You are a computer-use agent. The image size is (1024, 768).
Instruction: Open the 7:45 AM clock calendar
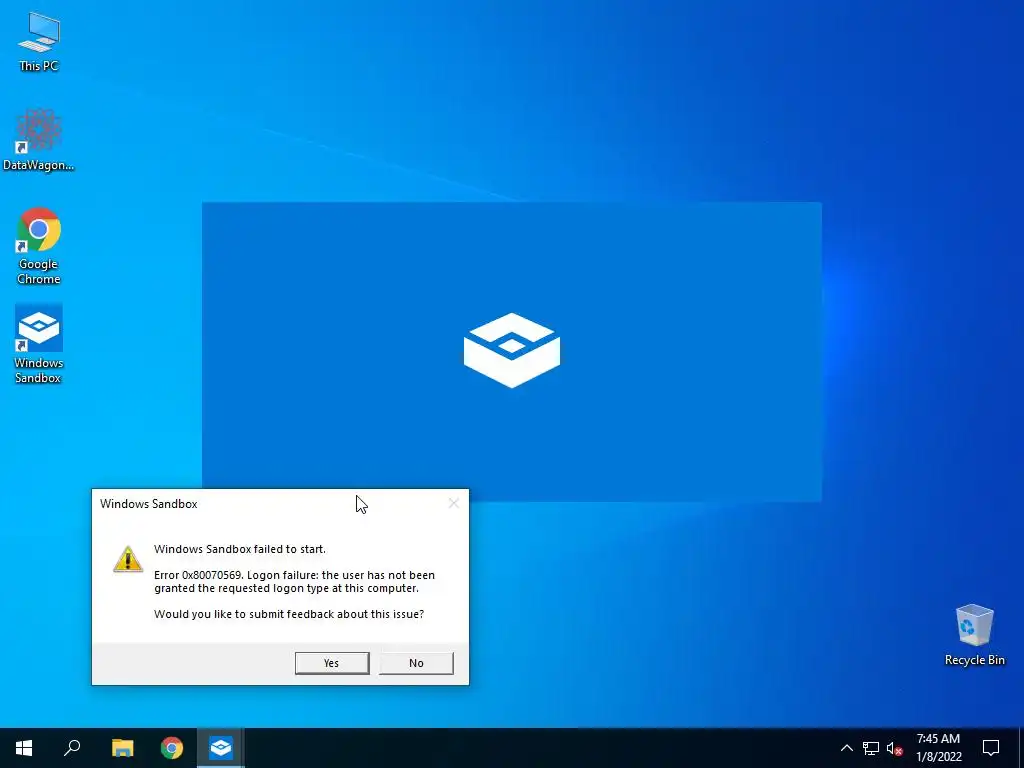coord(938,748)
